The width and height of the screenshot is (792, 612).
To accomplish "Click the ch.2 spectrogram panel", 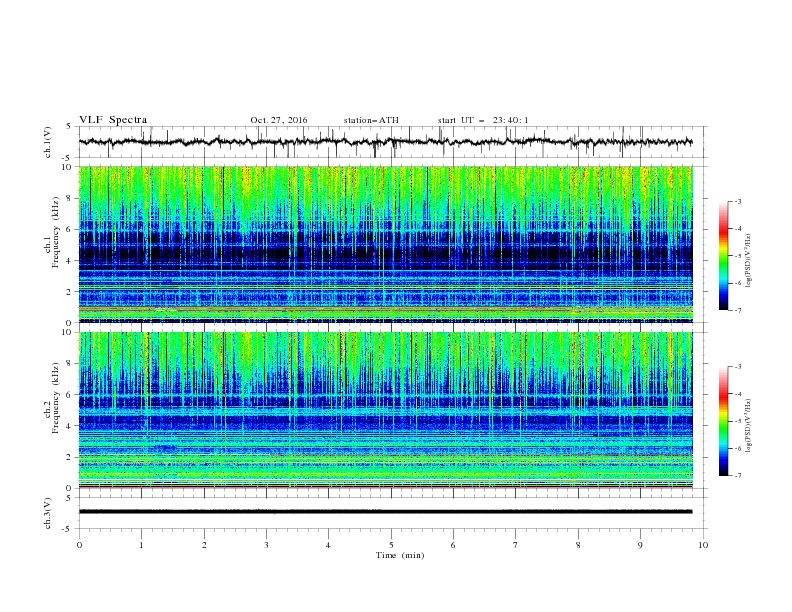I will pos(385,410).
